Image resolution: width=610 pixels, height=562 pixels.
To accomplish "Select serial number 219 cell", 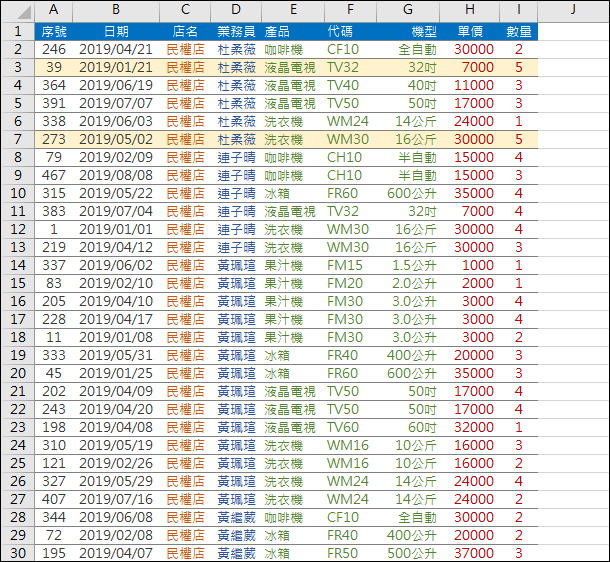I will (54, 247).
